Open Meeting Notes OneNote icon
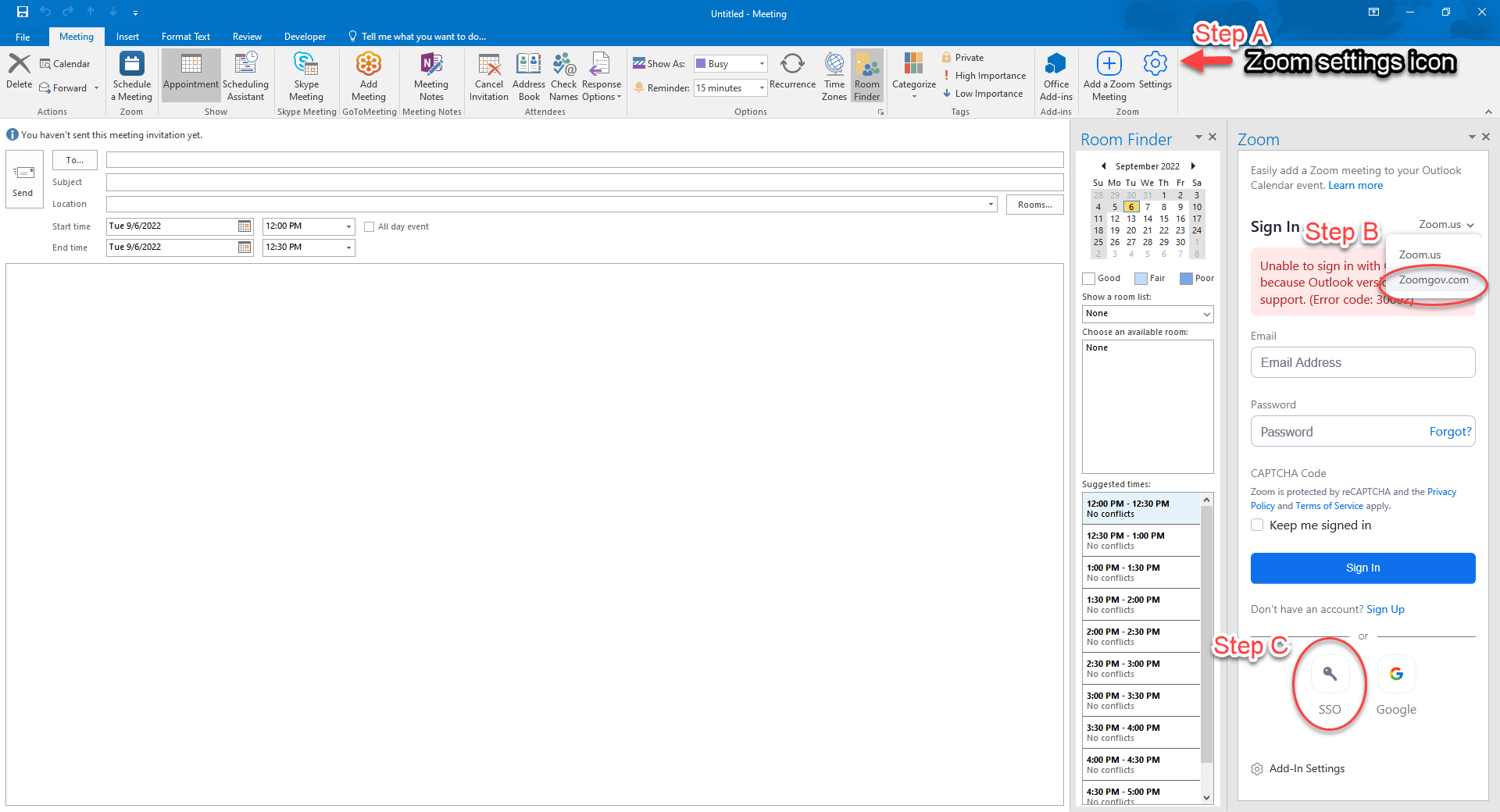Screen dimensions: 1500x812 point(431,64)
